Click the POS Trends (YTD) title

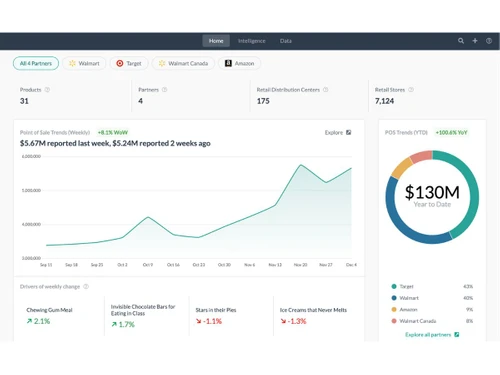pos(406,132)
